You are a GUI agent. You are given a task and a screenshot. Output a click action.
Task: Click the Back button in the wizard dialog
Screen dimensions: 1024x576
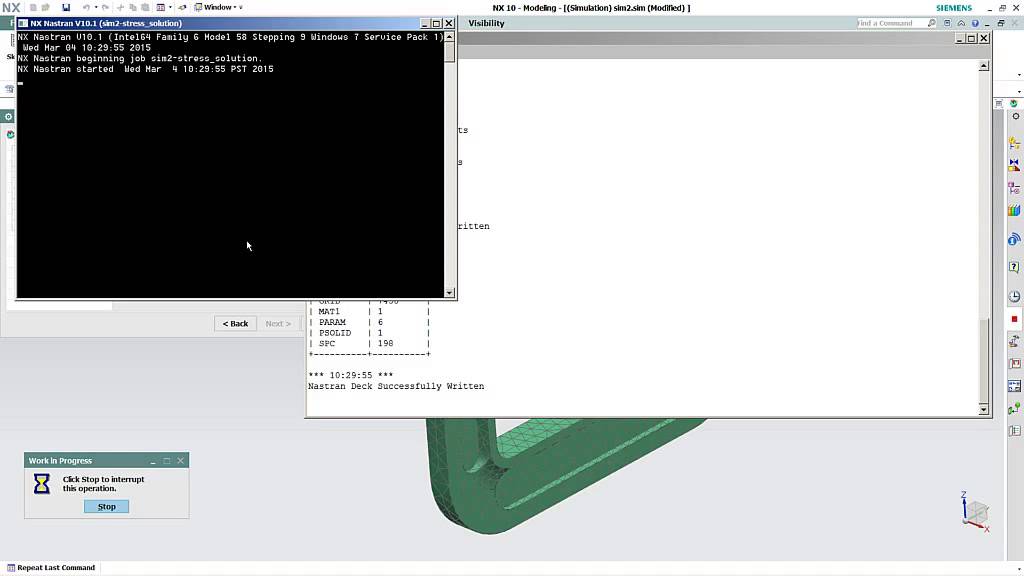coord(235,323)
